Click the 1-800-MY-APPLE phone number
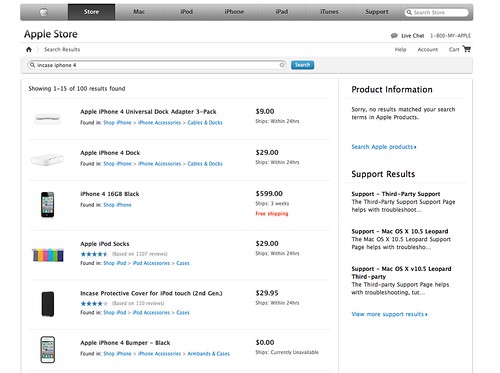 click(x=450, y=36)
